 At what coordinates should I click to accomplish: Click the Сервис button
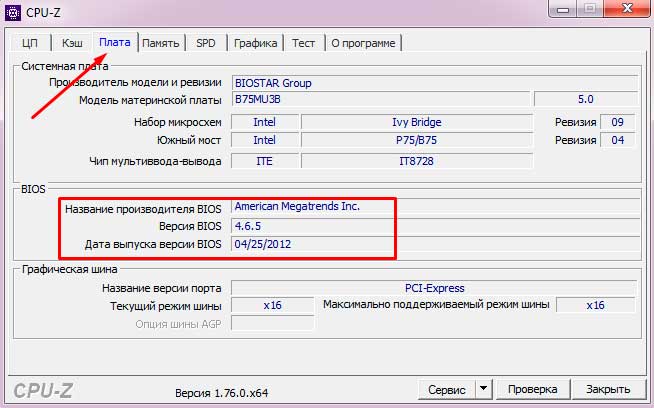point(447,390)
